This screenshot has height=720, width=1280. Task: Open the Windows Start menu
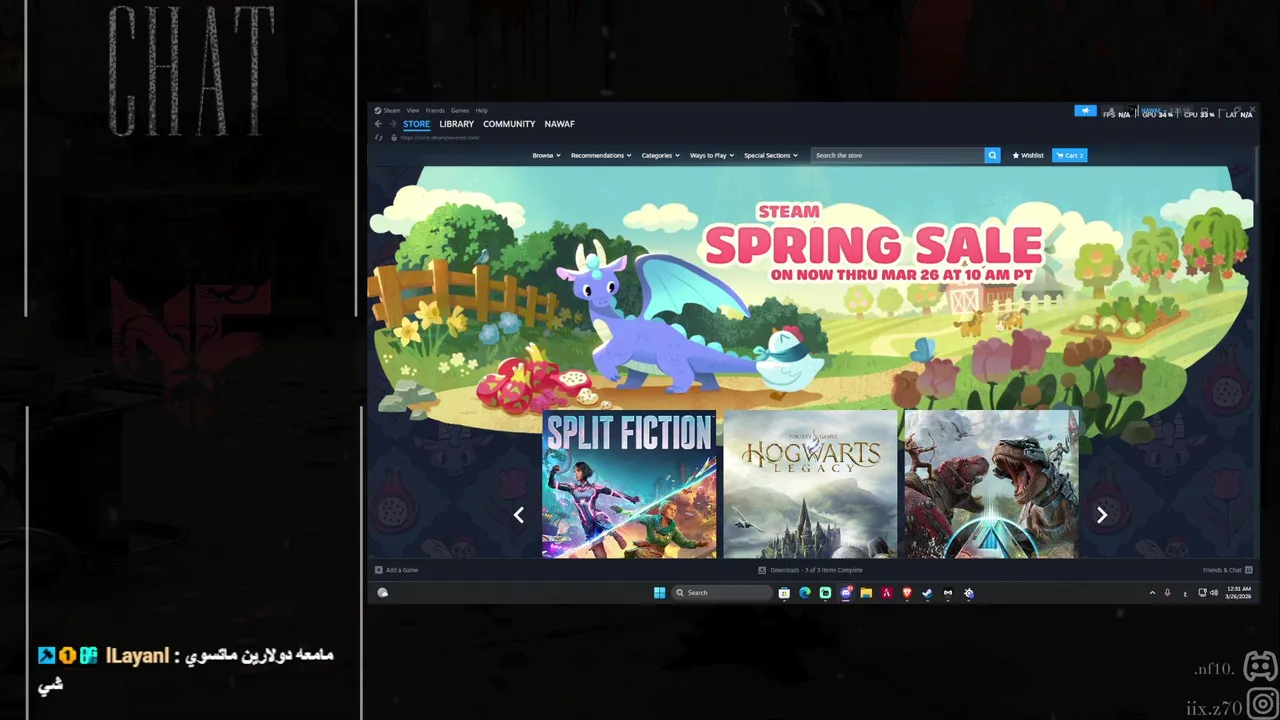[x=659, y=593]
